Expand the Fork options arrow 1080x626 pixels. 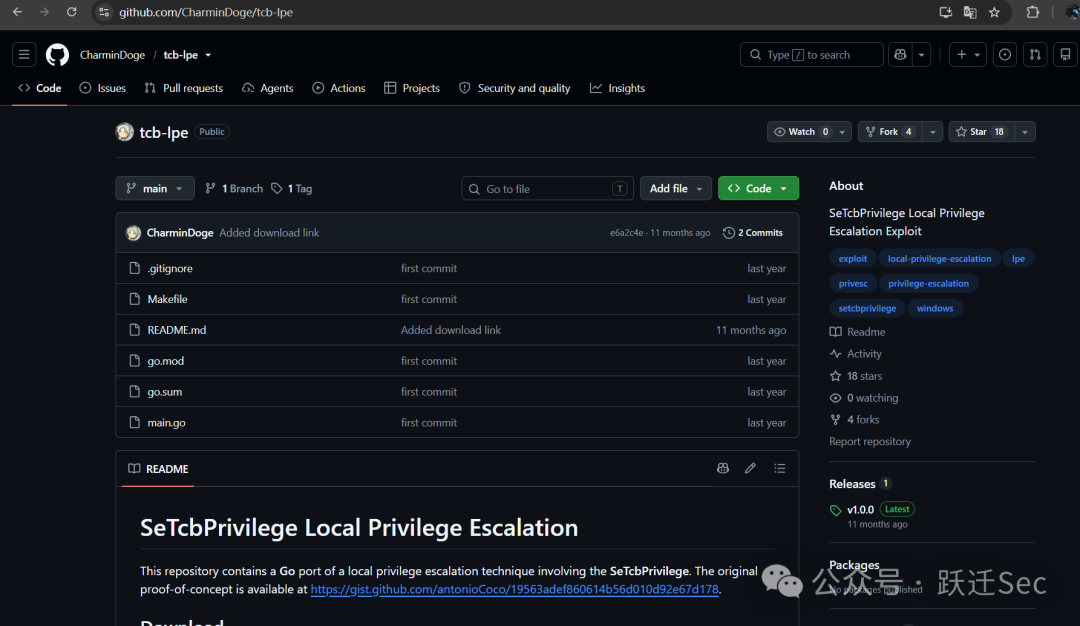click(x=933, y=132)
